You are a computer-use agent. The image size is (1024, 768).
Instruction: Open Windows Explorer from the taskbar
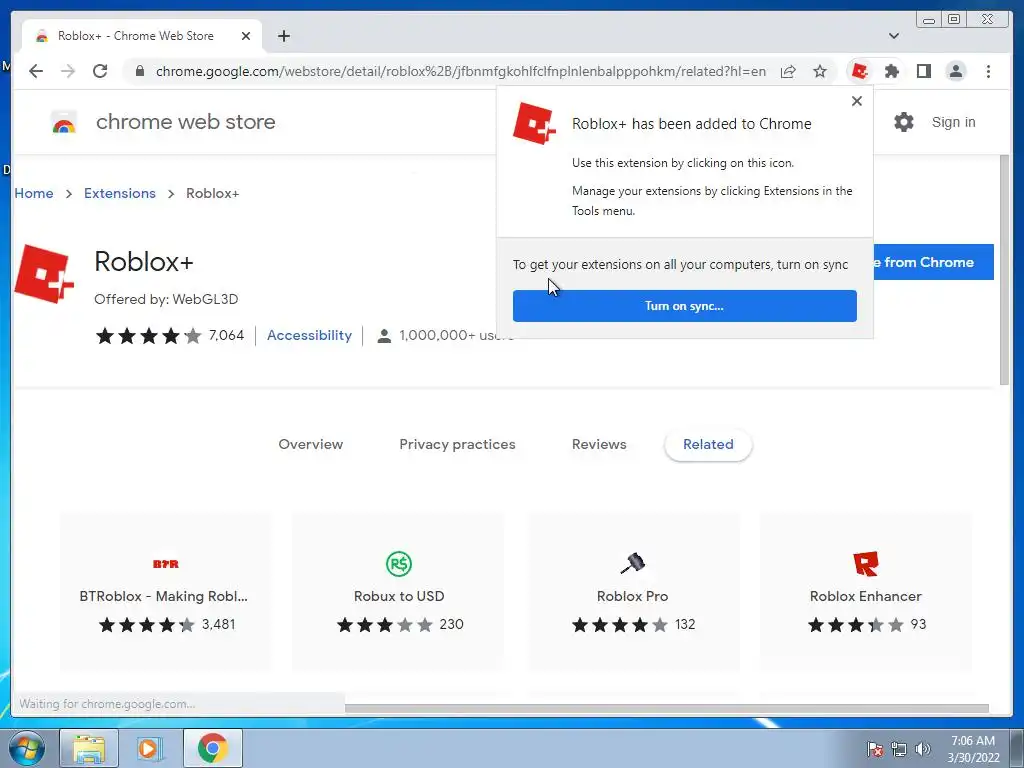click(89, 748)
